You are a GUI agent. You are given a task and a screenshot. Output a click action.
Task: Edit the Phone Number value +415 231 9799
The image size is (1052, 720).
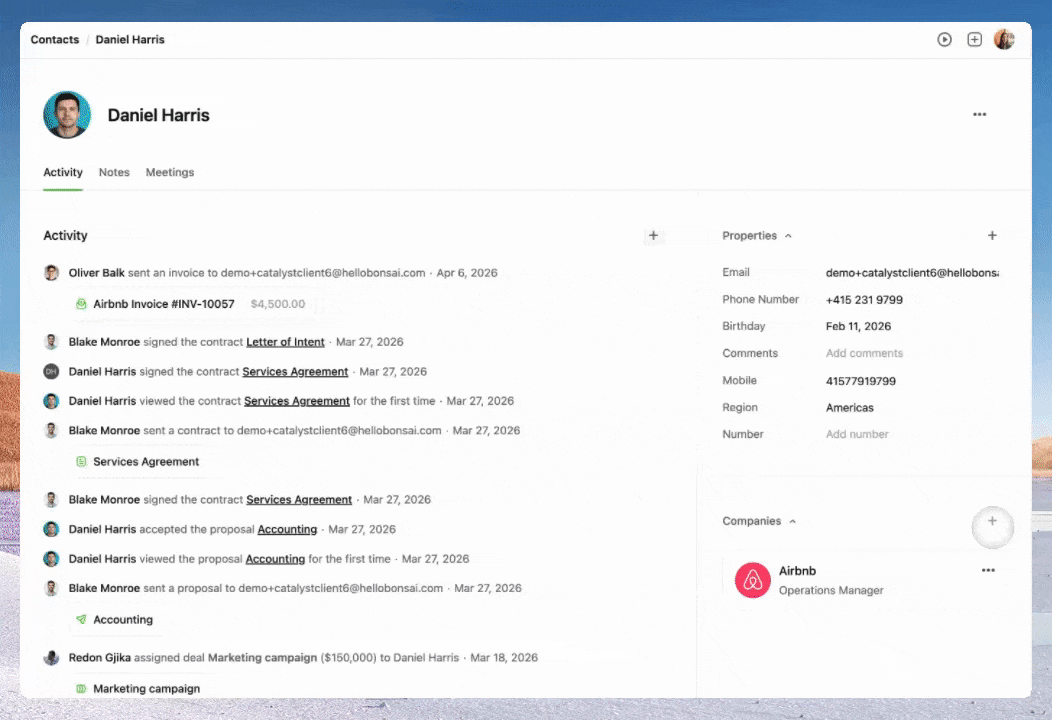coord(864,300)
